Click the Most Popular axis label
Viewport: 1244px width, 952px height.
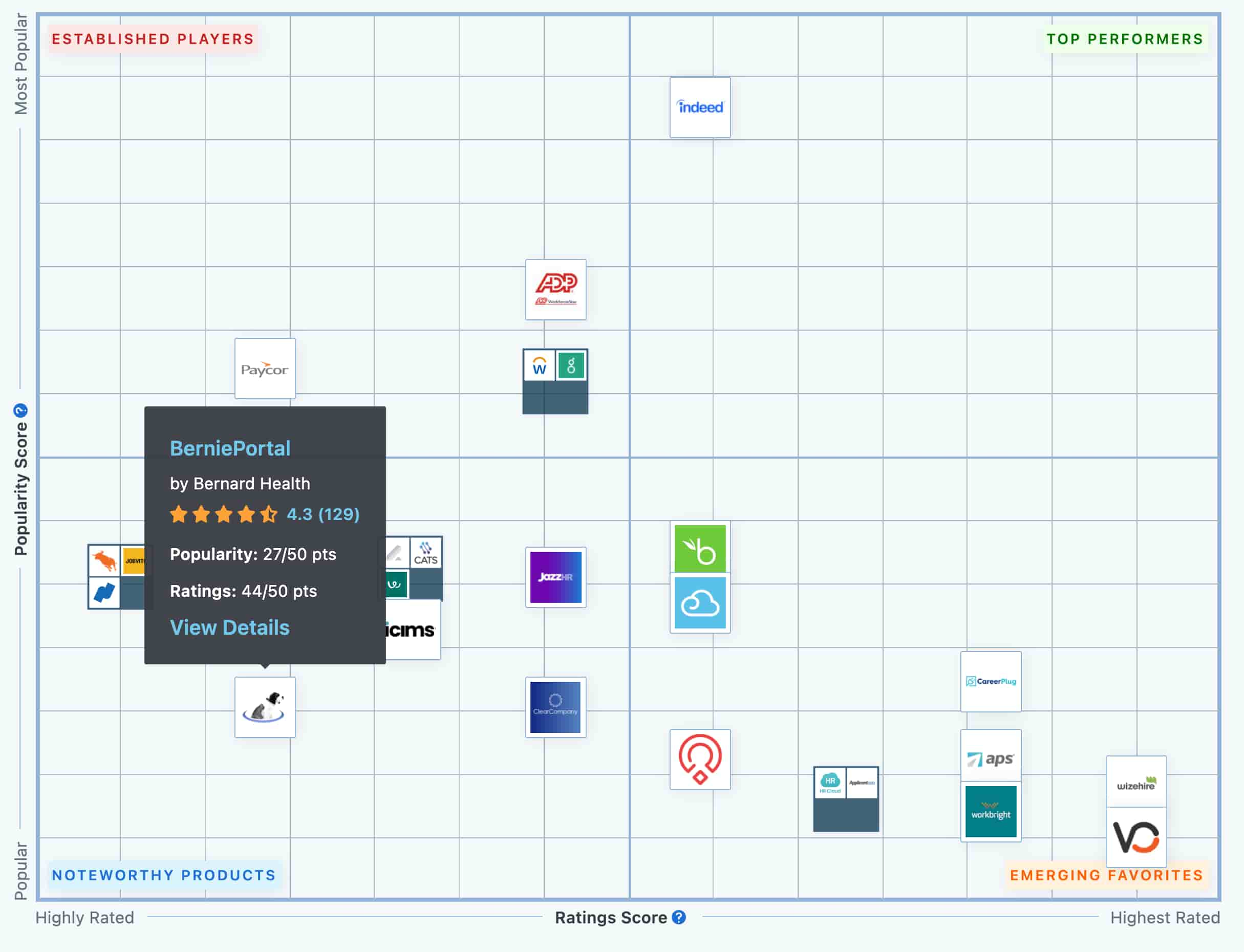[20, 63]
